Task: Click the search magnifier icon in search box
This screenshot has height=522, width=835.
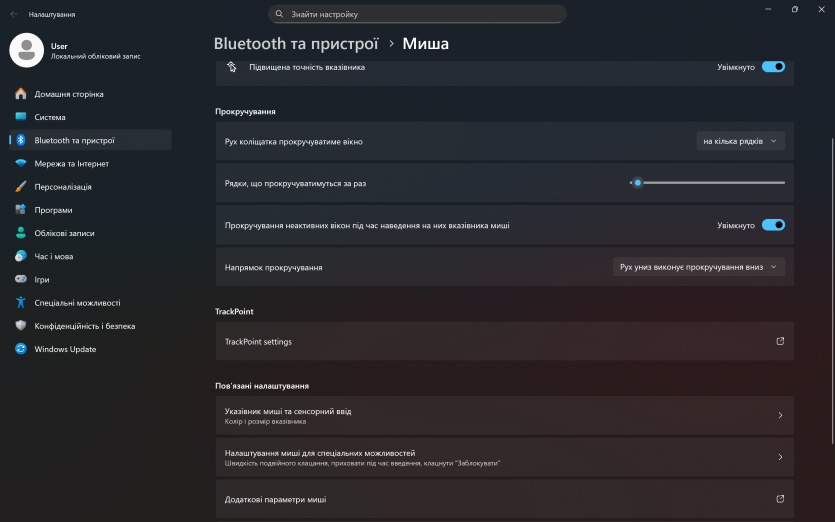Action: pyautogui.click(x=279, y=15)
